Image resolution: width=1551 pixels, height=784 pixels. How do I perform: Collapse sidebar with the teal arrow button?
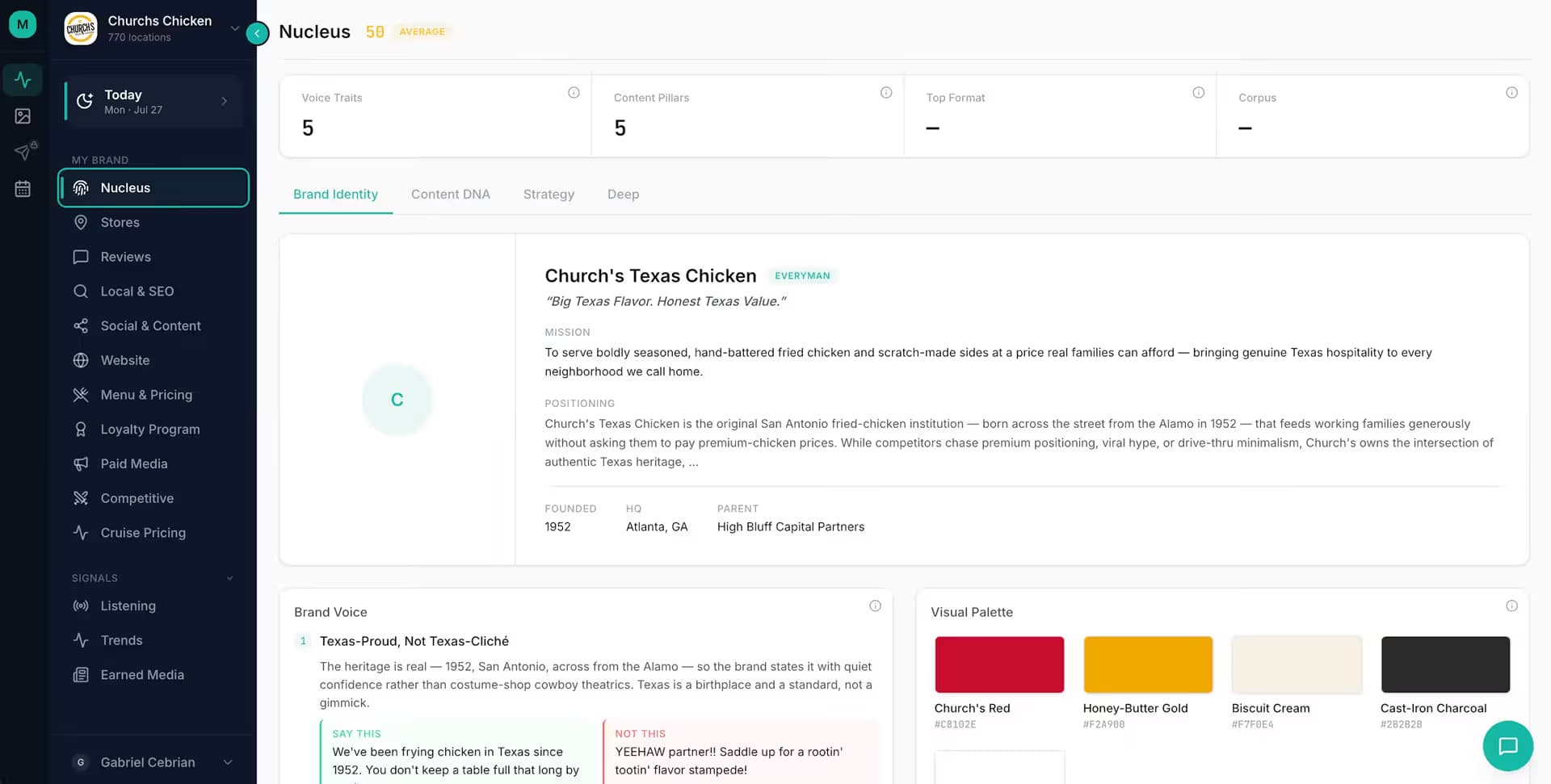(x=257, y=33)
